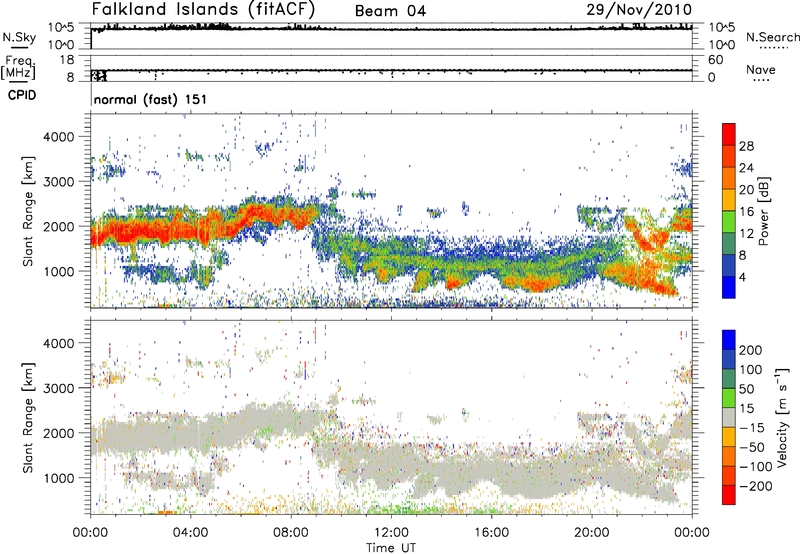Click the date "29/Nov/2010"
Viewport: 800px width, 554px height.
[x=639, y=9]
